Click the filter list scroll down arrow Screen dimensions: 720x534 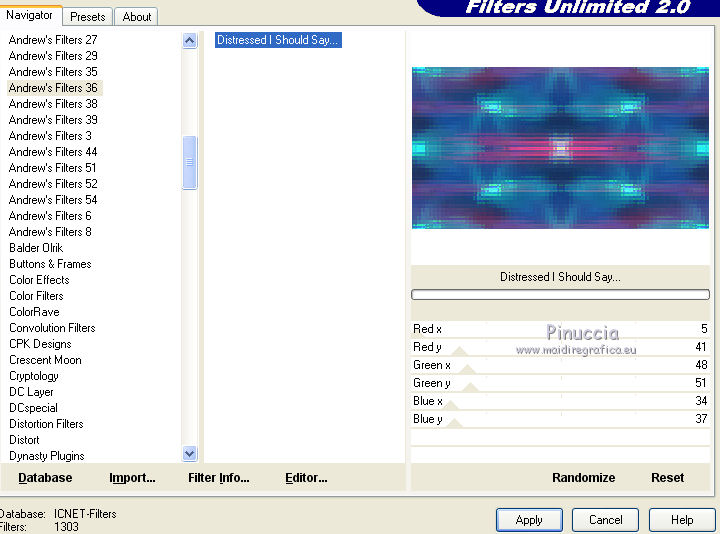pos(190,454)
